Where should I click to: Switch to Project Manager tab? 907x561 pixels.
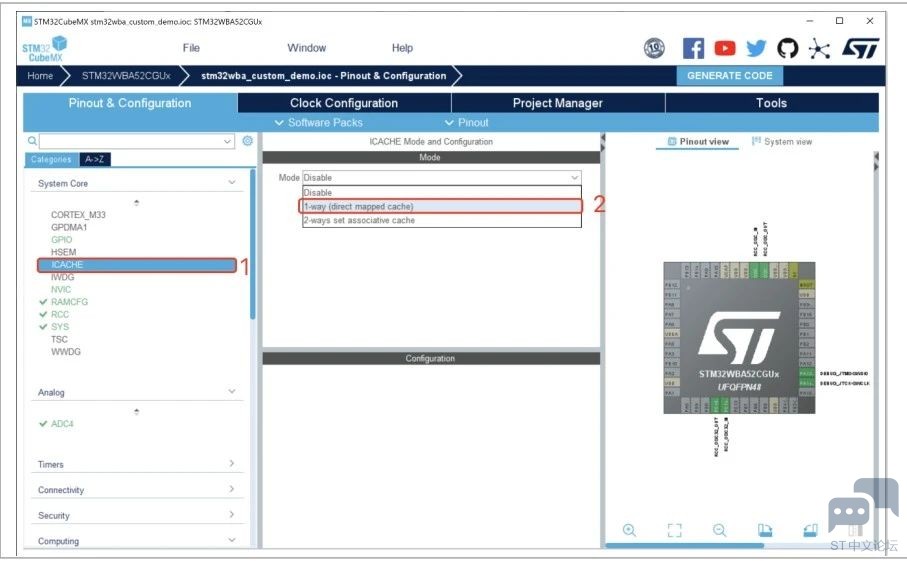(558, 103)
